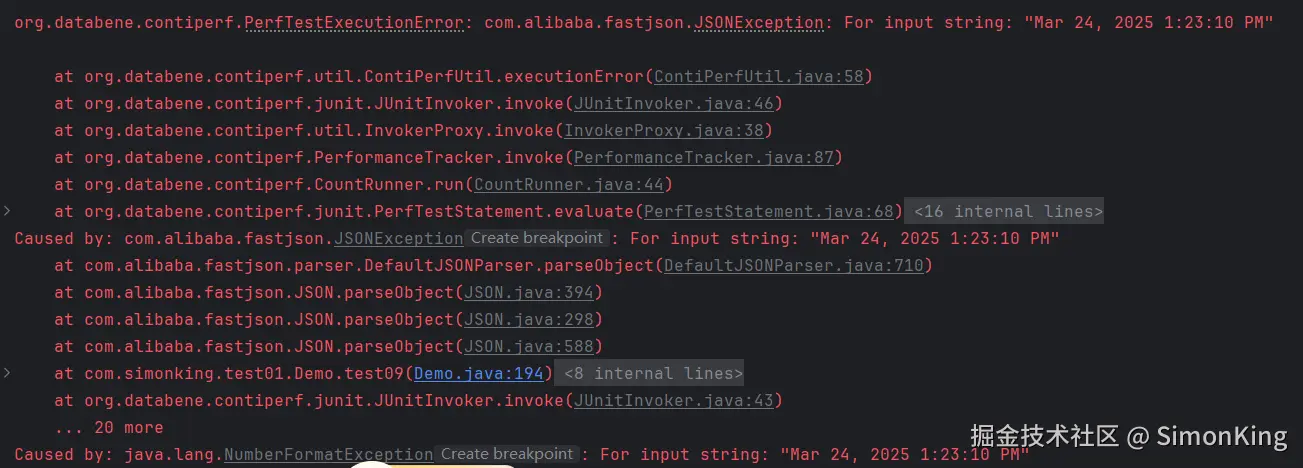Open Demo.java:194 source link
The width and height of the screenshot is (1303, 468).
pyautogui.click(x=478, y=373)
